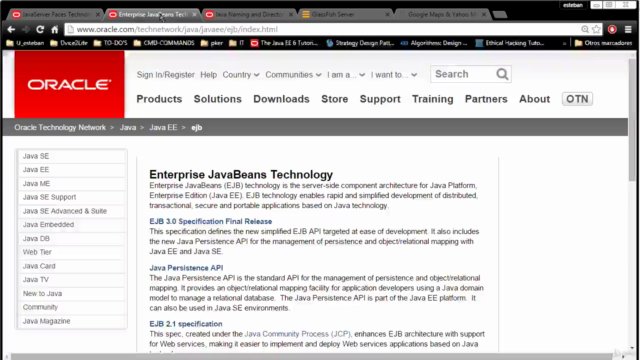This screenshot has height=360, width=640.
Task: Open the Java Persistence API link
Action: (x=186, y=268)
